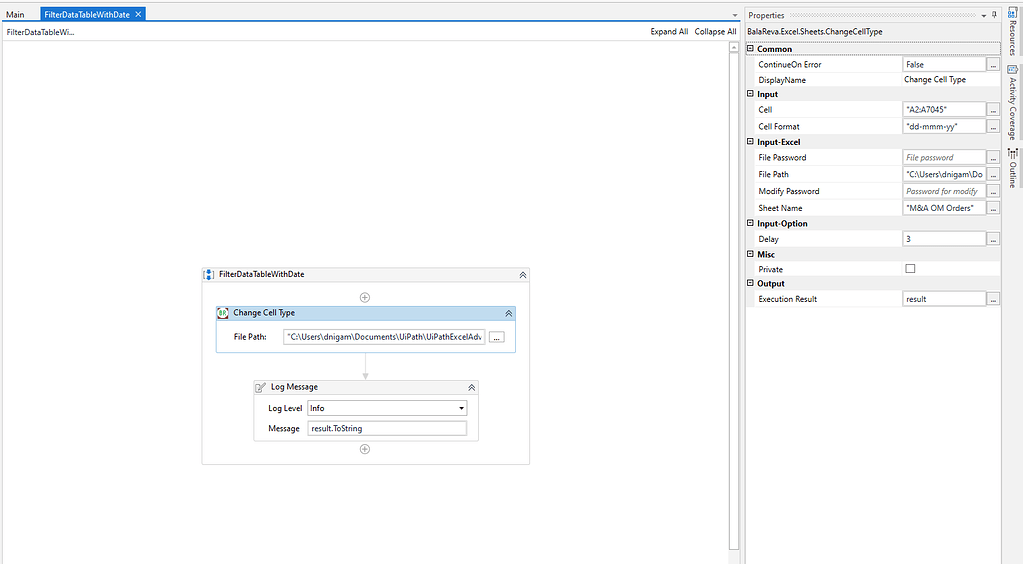Collapse the Output properties section
Image resolution: width=1023 pixels, height=564 pixels.
click(x=750, y=283)
